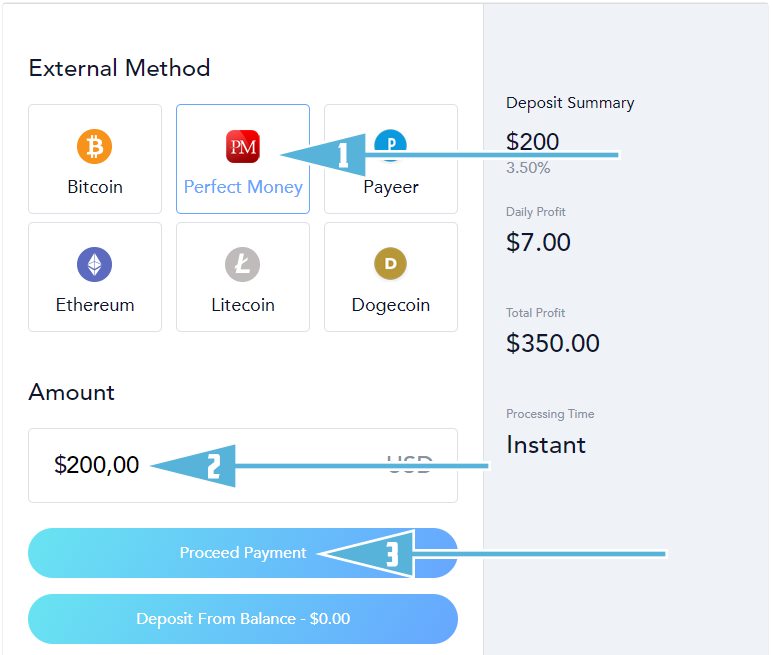Image resolution: width=772 pixels, height=655 pixels.
Task: Click Deposit From Balance - $0.00 button
Action: pyautogui.click(x=243, y=619)
